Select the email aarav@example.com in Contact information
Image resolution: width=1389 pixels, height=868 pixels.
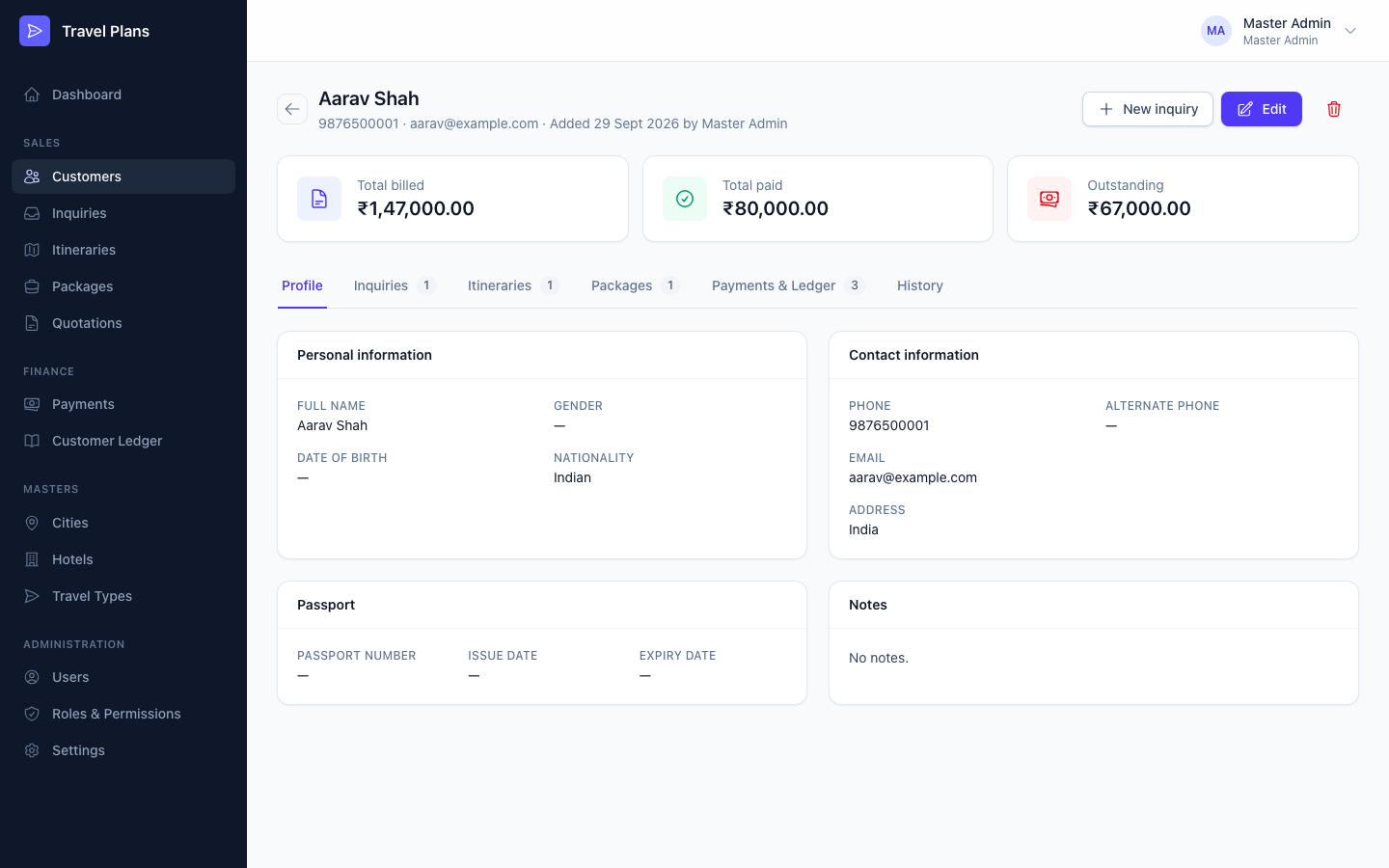click(912, 477)
